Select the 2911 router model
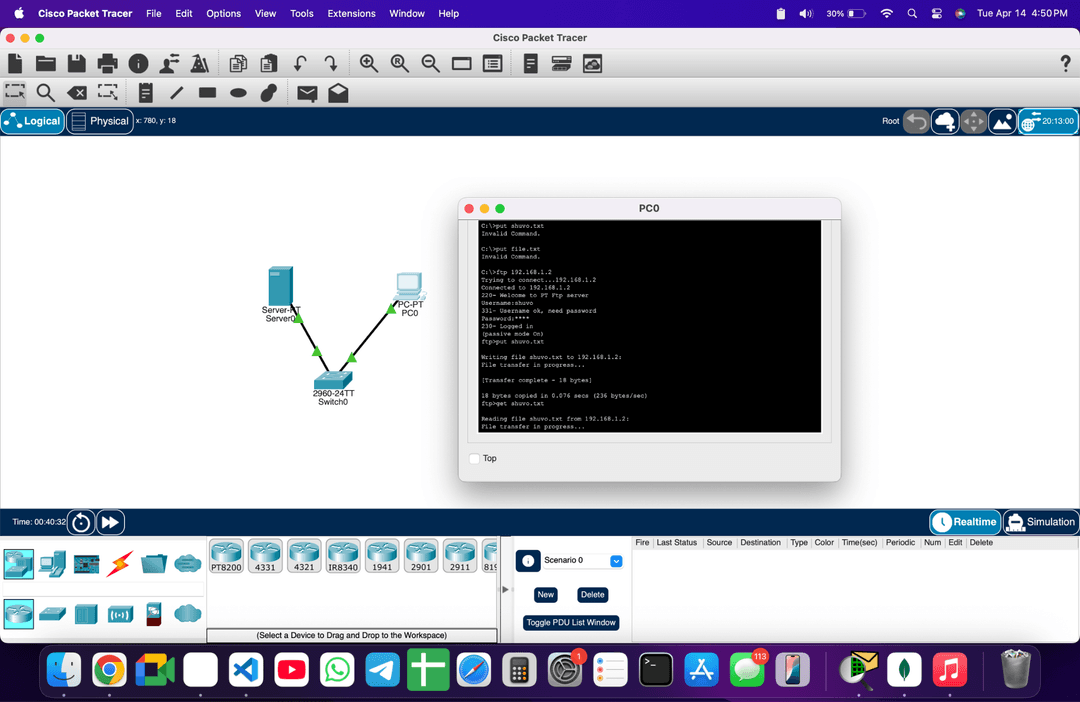The width and height of the screenshot is (1080, 702). (x=459, y=557)
